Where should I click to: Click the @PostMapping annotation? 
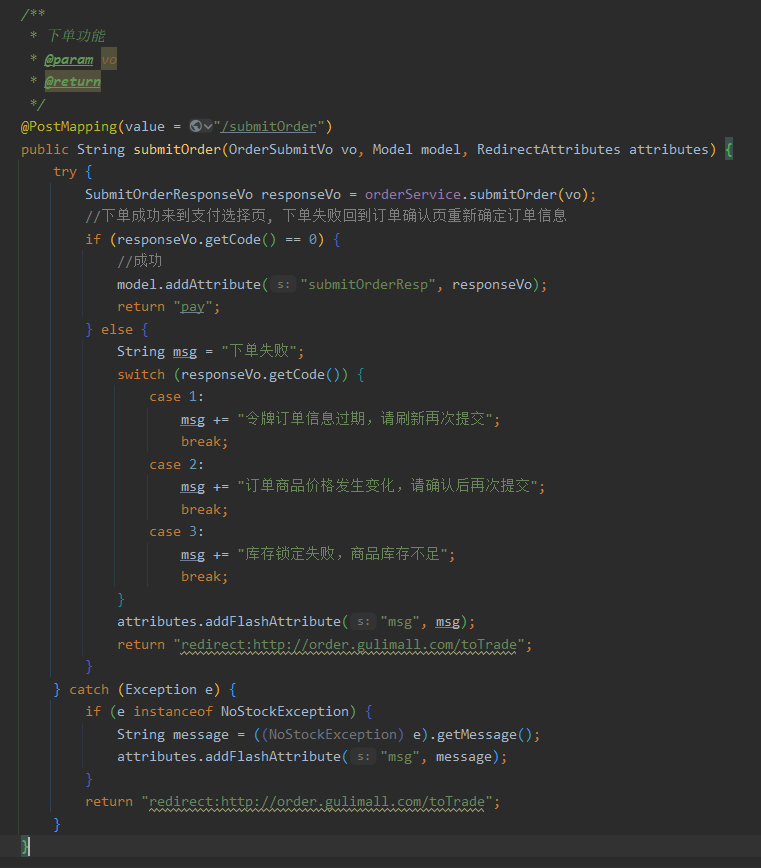(69, 127)
